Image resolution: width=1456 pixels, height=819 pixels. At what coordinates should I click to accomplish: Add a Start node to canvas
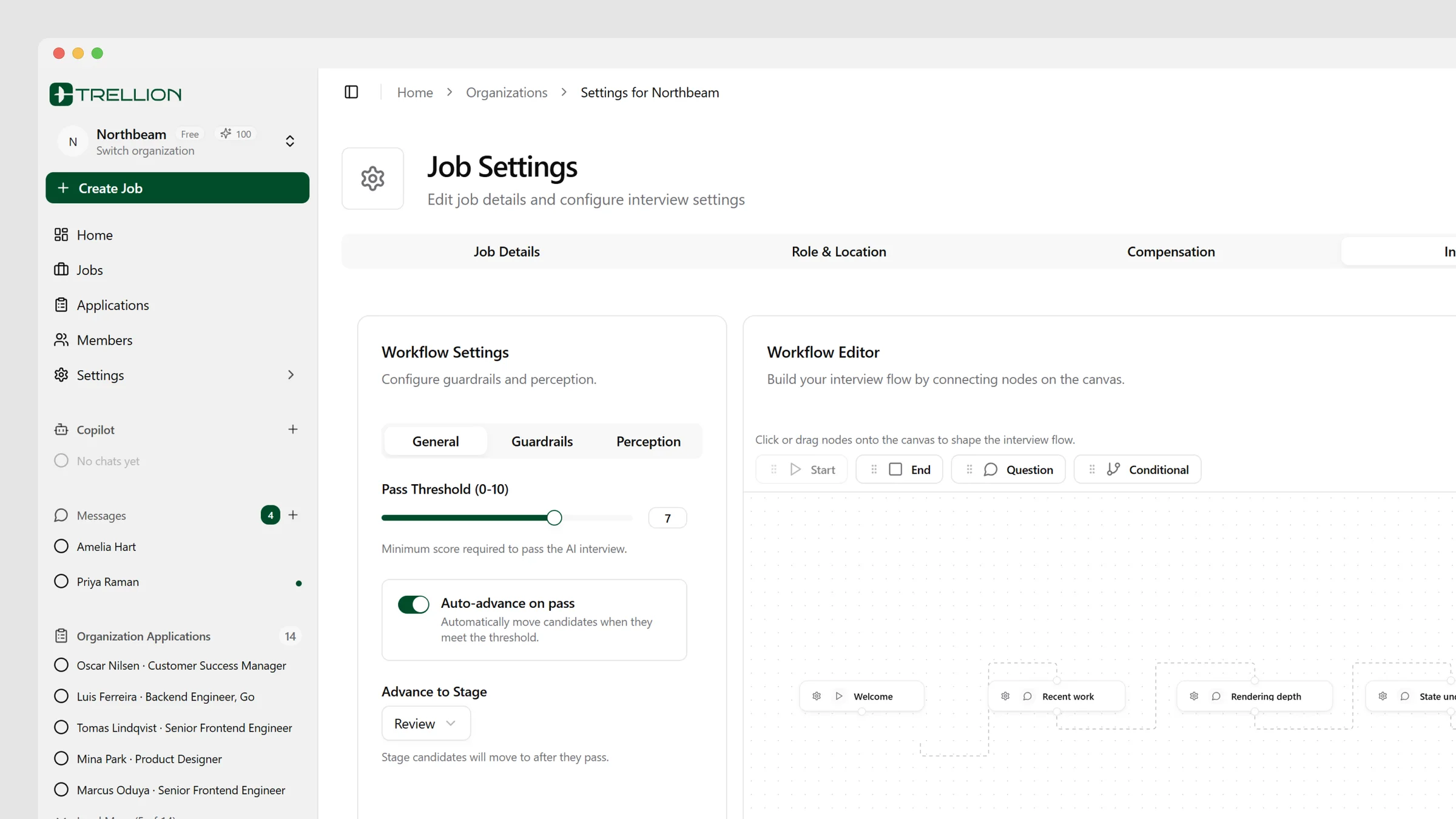tap(801, 470)
